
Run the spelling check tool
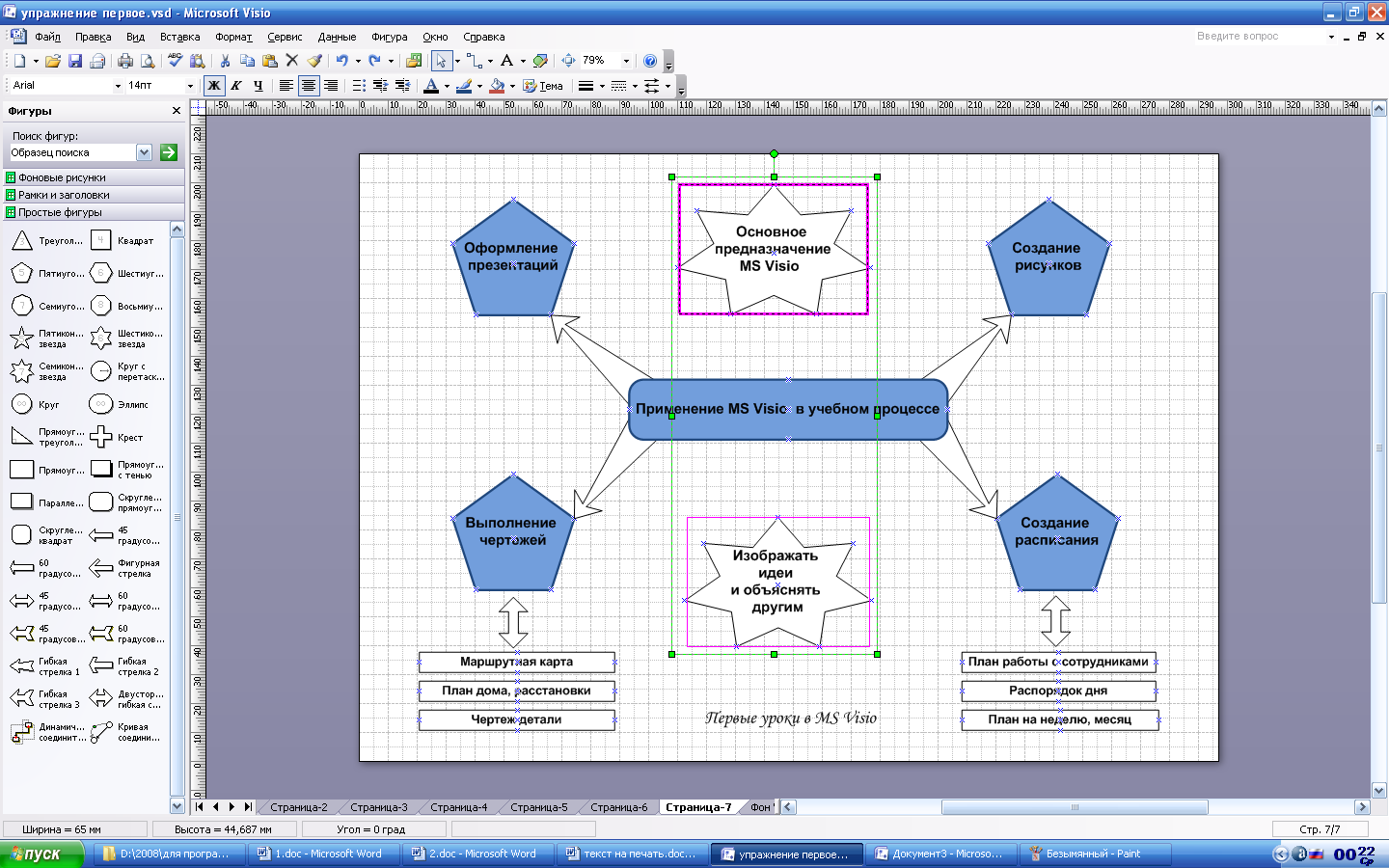tap(175, 61)
